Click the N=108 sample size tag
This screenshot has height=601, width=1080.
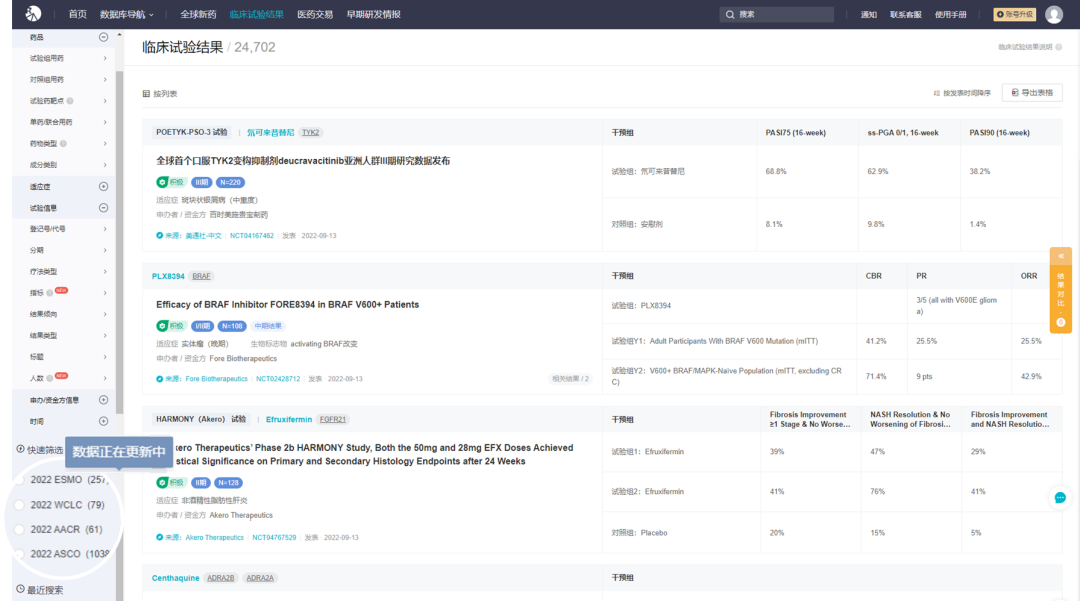(x=231, y=326)
